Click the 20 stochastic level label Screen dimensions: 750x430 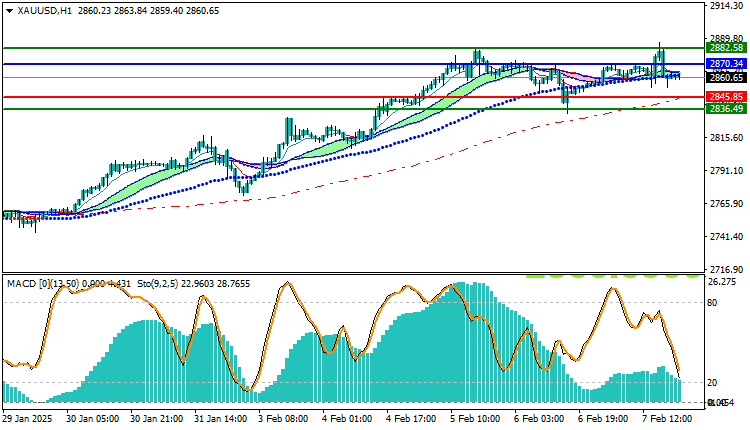[712, 382]
